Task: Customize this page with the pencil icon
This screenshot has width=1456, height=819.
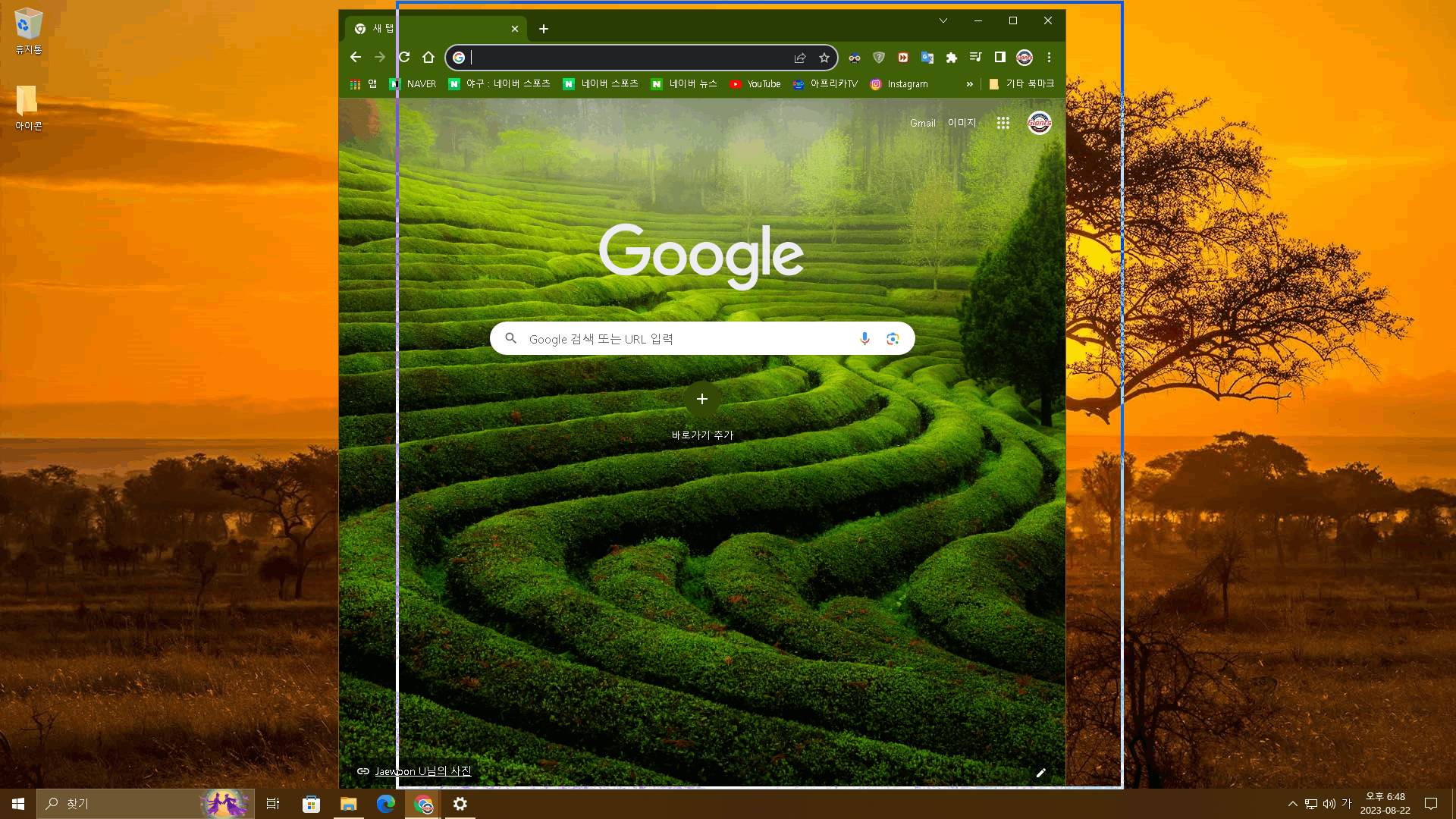Action: coord(1040,773)
